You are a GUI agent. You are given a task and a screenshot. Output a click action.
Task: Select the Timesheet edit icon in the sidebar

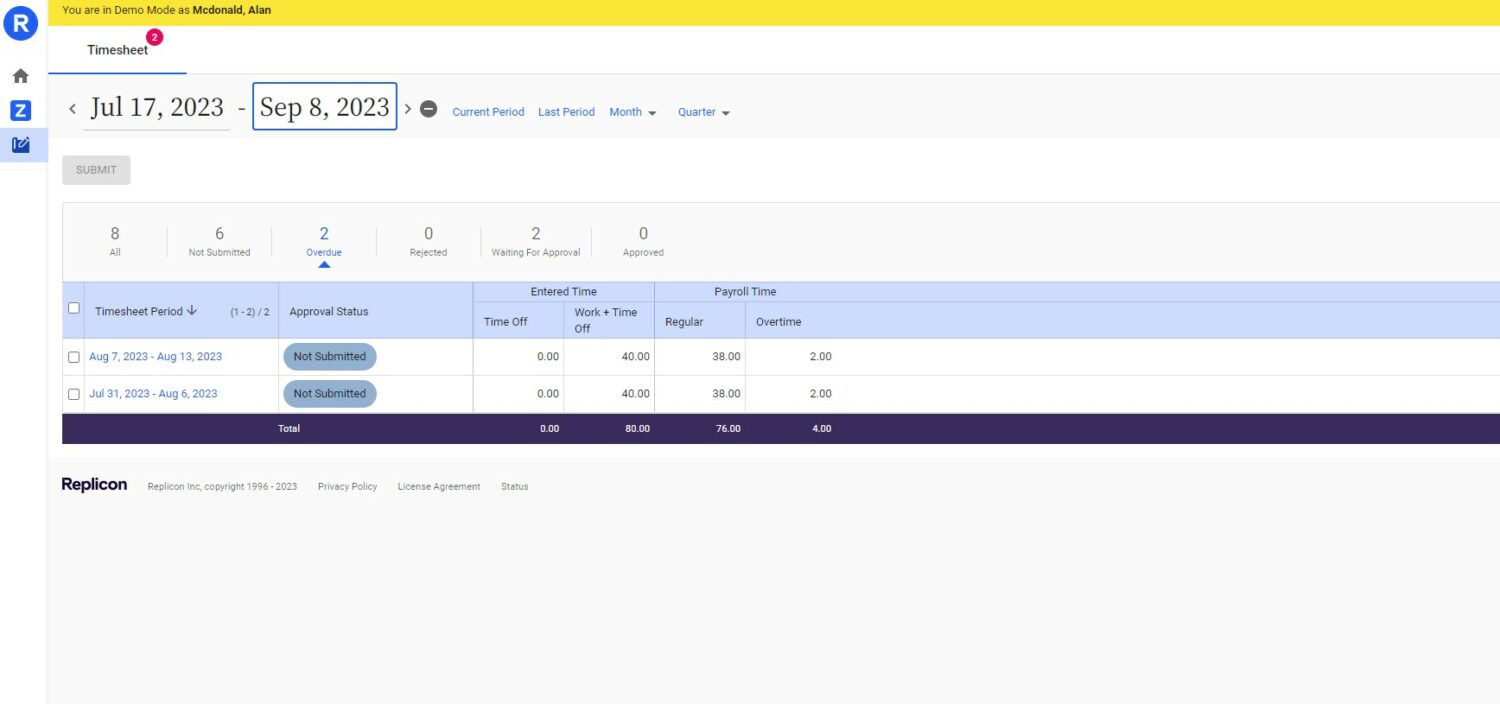click(x=20, y=144)
